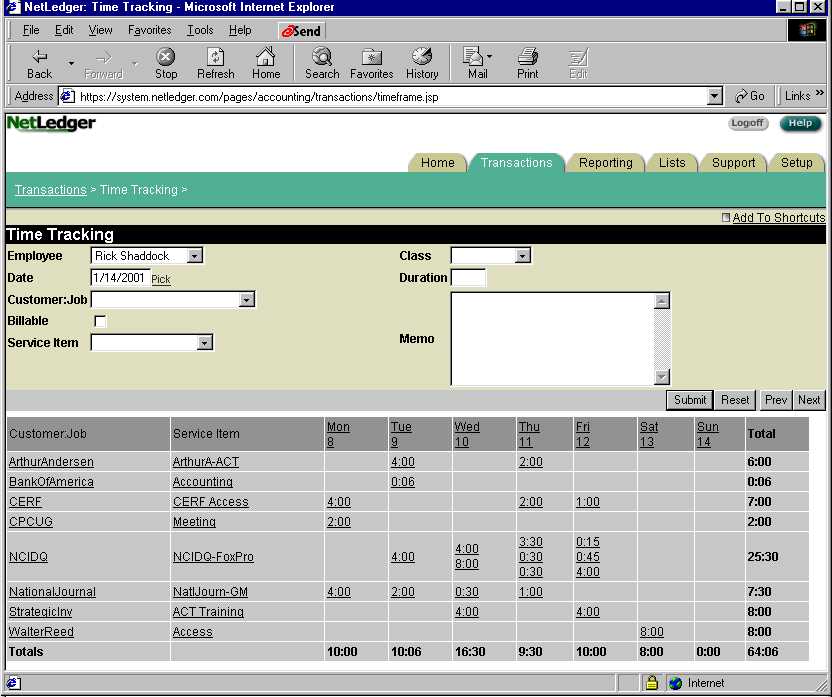Screen dimensions: 832x697
Task: Open the Tools menu
Action: (x=200, y=30)
